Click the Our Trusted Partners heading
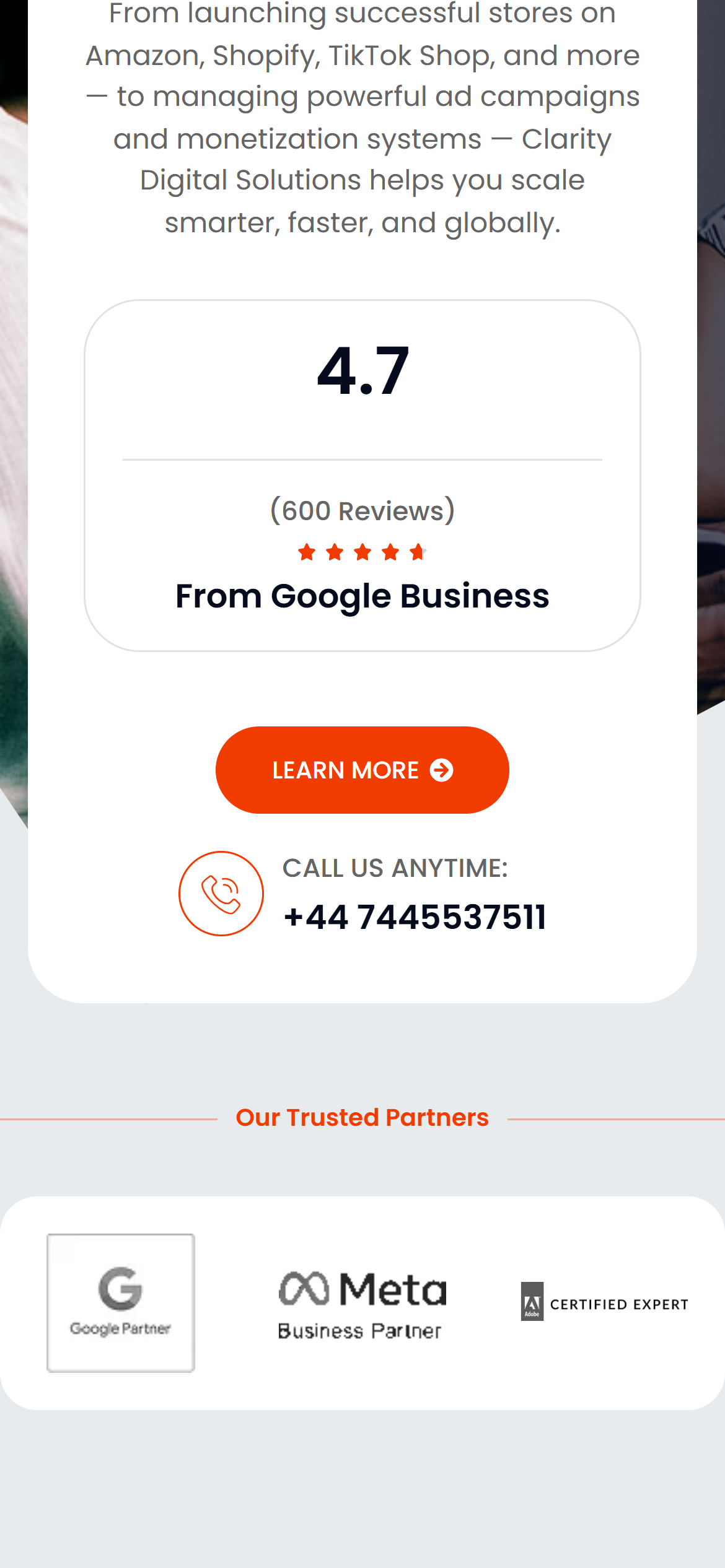725x1568 pixels. (x=362, y=1118)
